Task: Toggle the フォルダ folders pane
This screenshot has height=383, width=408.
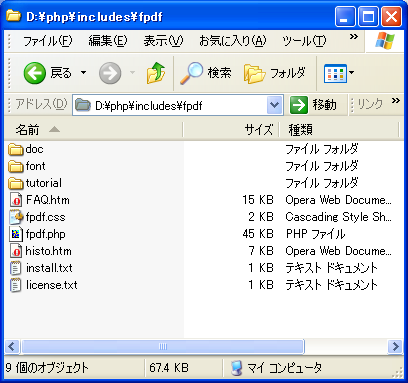Action: click(x=275, y=73)
